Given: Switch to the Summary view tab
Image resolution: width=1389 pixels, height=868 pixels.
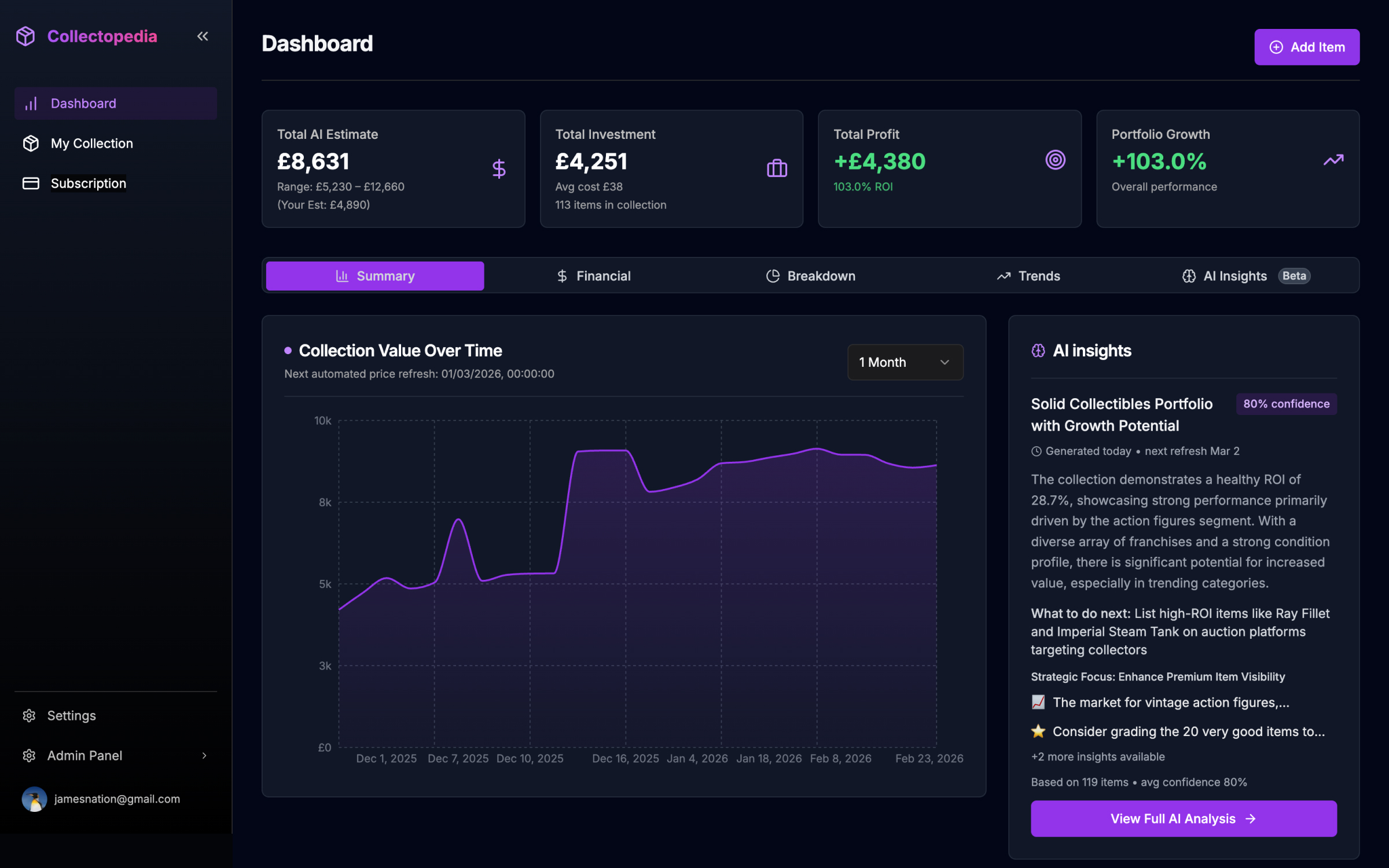Looking at the screenshot, I should (374, 275).
